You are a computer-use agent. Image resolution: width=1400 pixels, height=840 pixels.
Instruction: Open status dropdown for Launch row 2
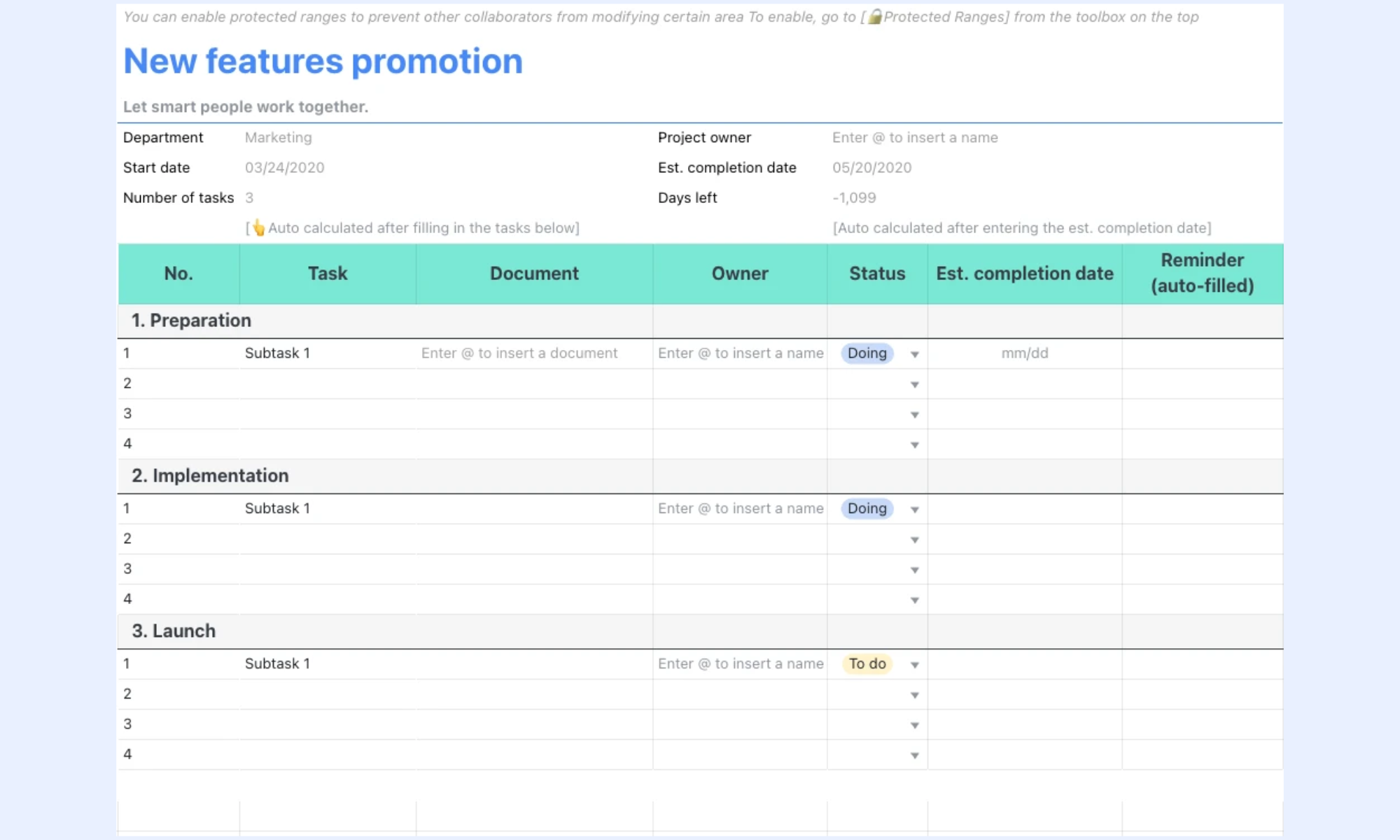tap(914, 695)
